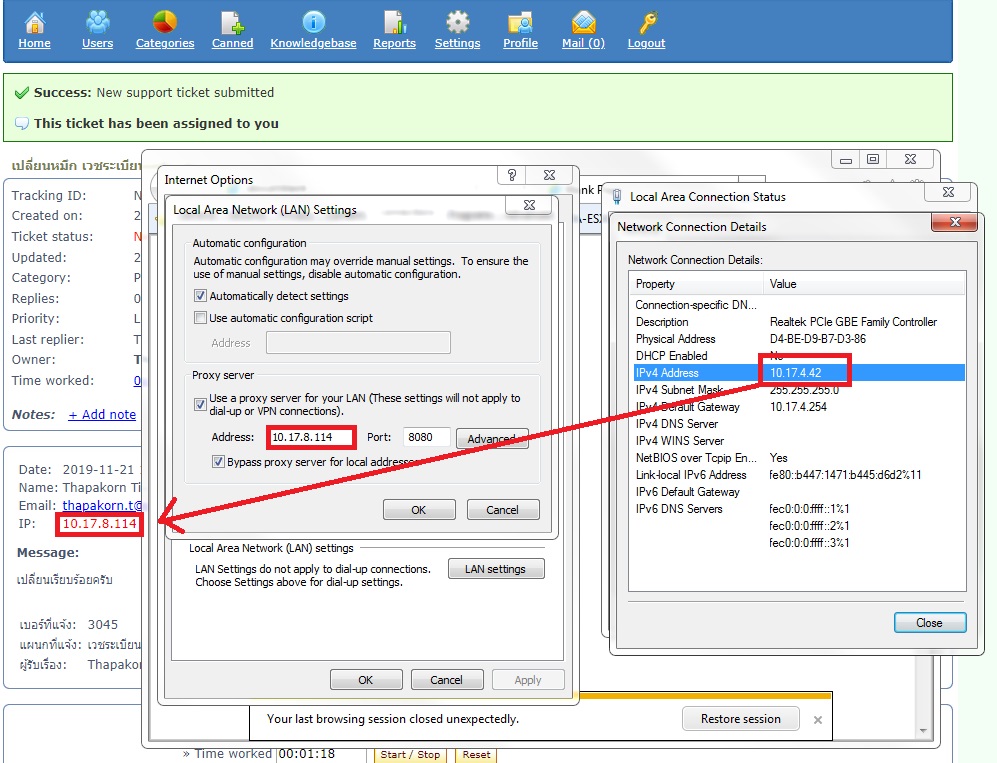Image resolution: width=997 pixels, height=763 pixels.
Task: Select the IPv4 DNS Server row
Action: (x=798, y=423)
